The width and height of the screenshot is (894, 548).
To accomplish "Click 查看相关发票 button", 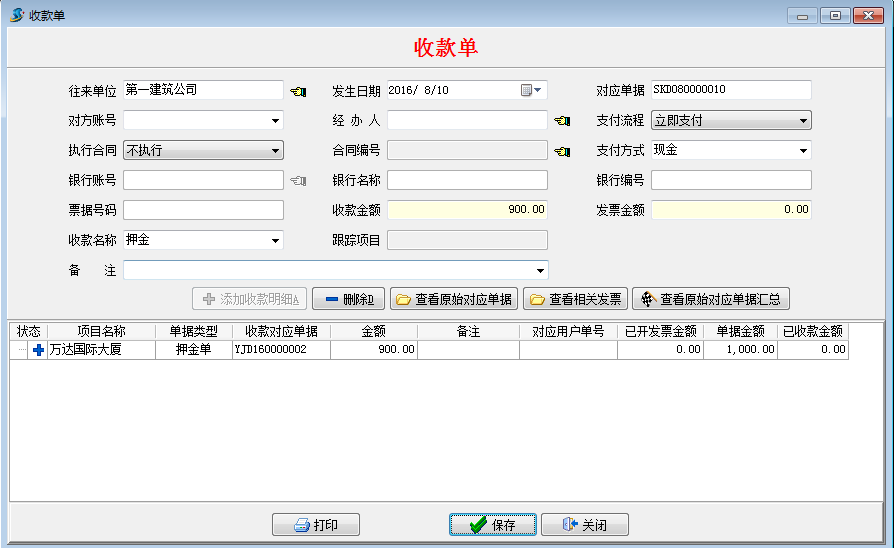I will tap(575, 299).
